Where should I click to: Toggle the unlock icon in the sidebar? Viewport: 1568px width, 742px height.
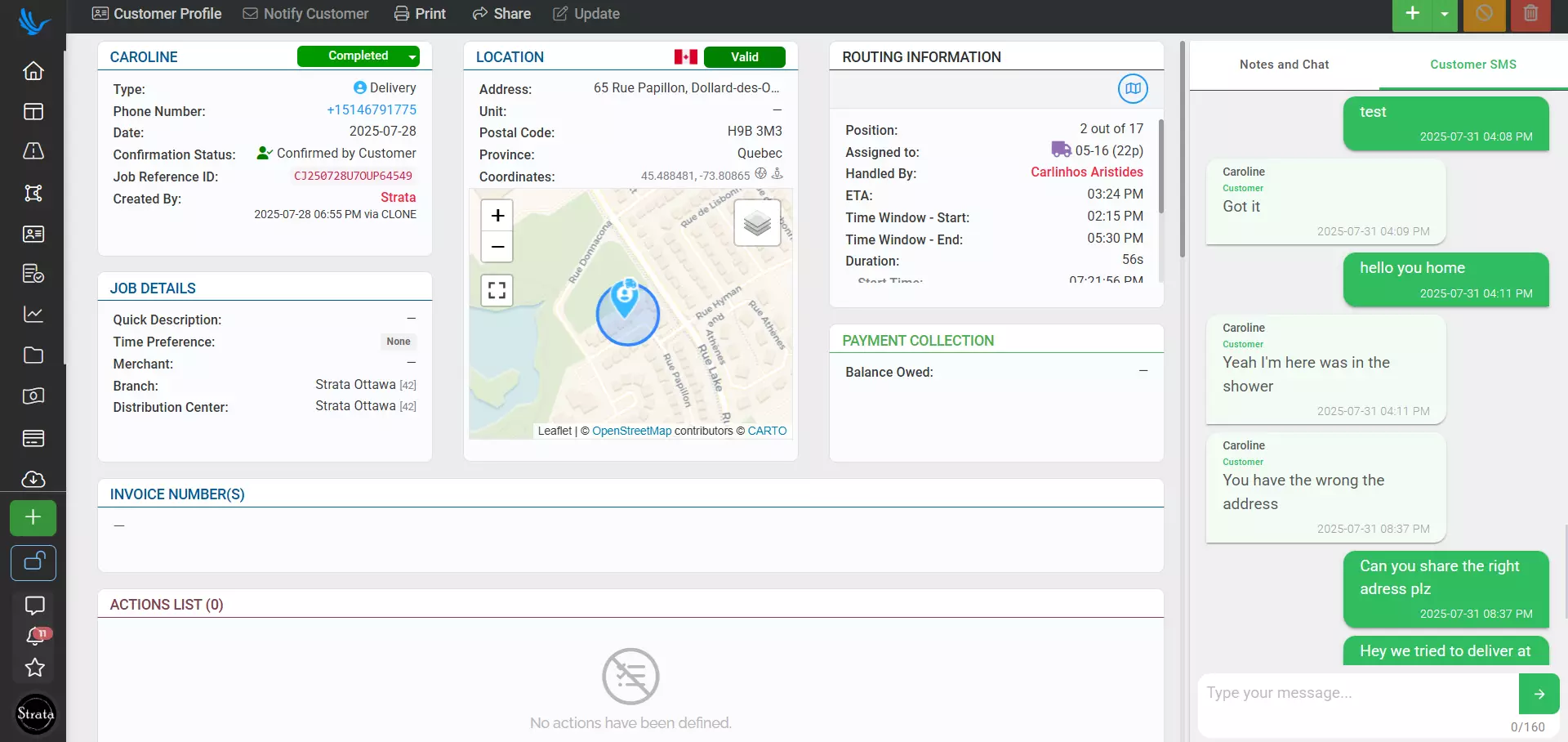33,563
